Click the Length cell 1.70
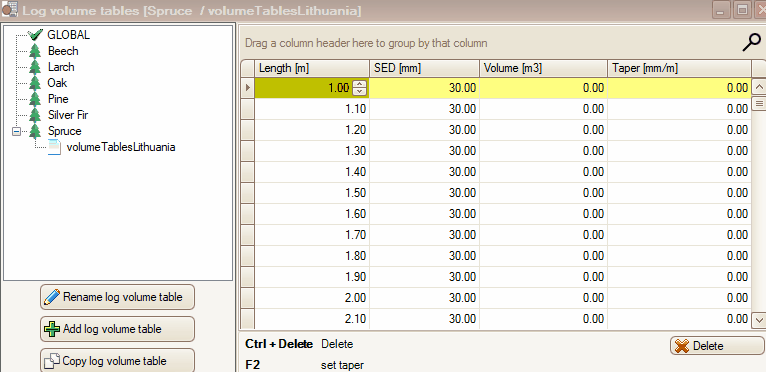766x372 pixels. click(x=312, y=235)
